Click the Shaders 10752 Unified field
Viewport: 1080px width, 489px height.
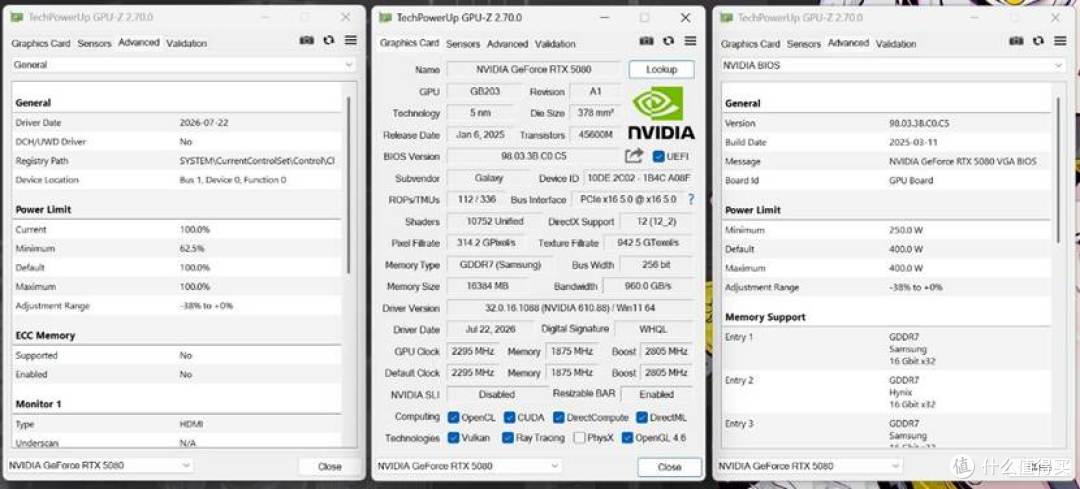tap(495, 222)
